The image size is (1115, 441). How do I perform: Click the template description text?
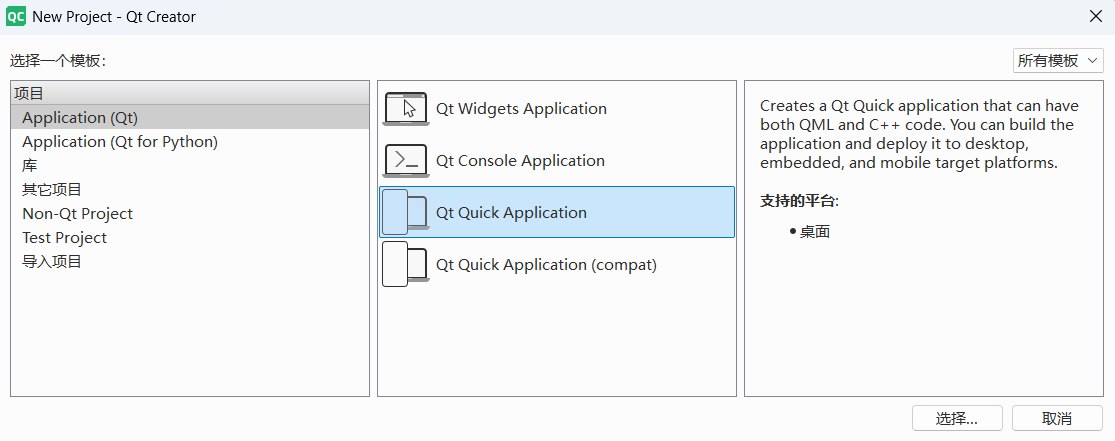pos(916,135)
